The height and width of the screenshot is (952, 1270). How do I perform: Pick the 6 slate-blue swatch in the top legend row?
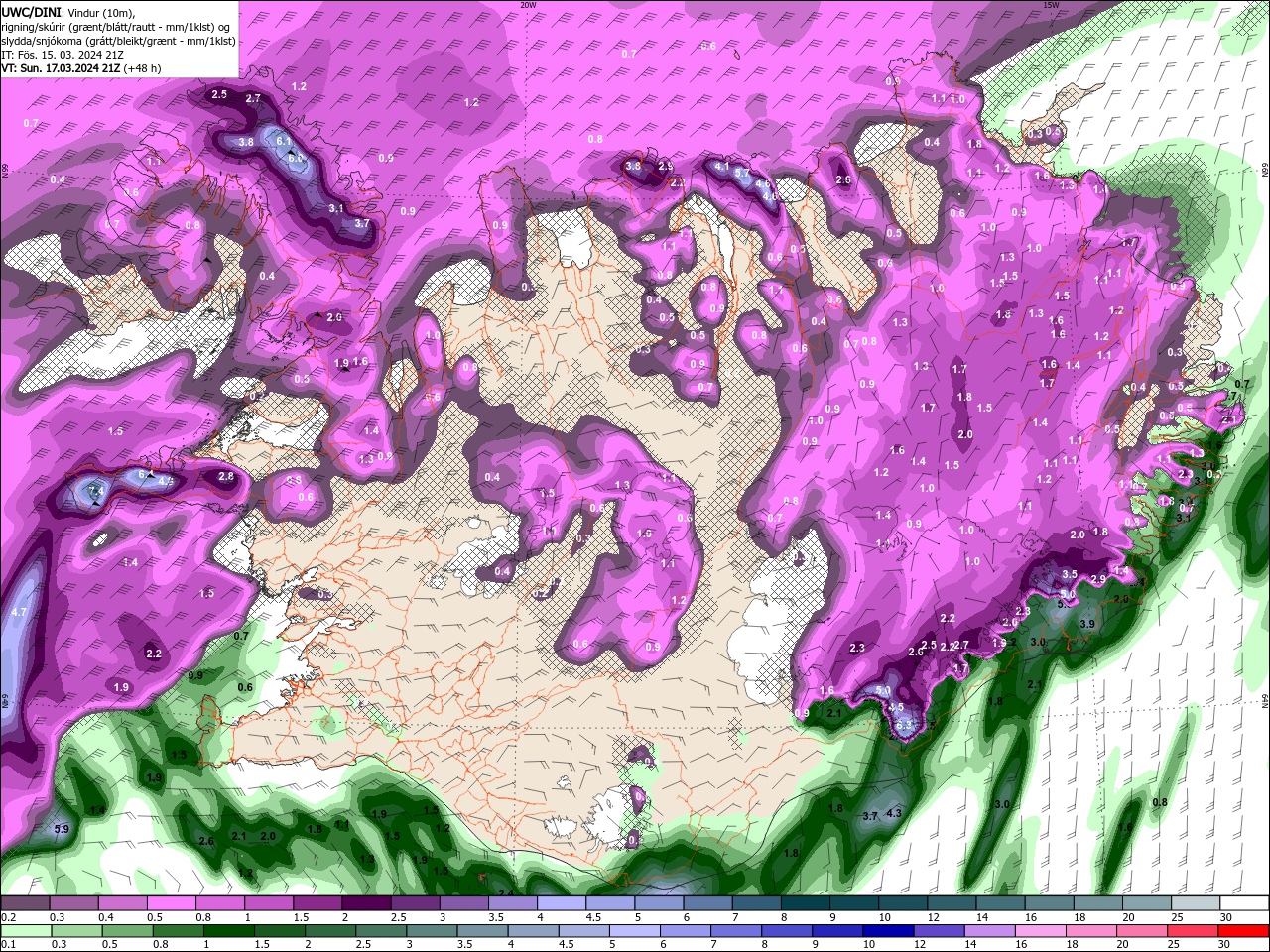pyautogui.click(x=706, y=903)
